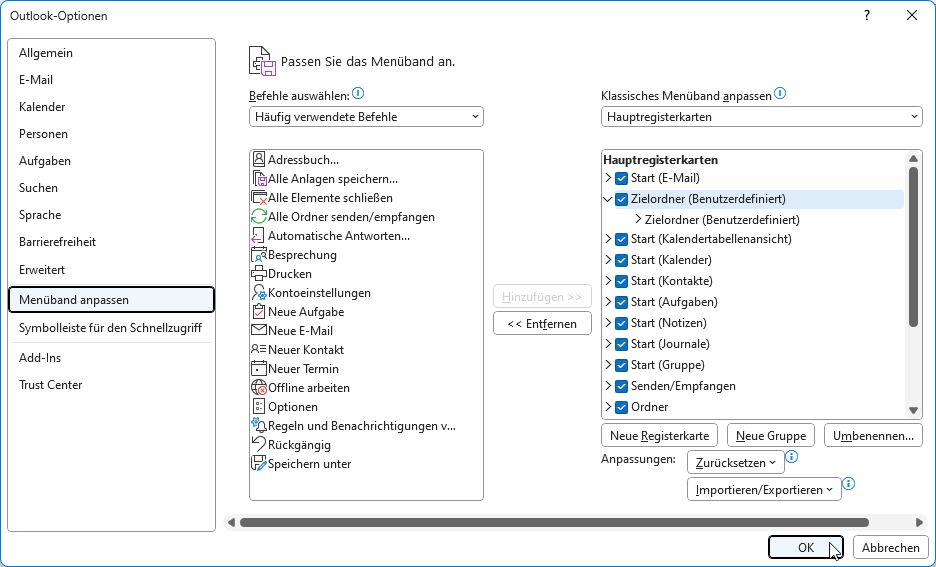Click tab list scroll up arrow
This screenshot has width=936, height=567.
(x=913, y=158)
